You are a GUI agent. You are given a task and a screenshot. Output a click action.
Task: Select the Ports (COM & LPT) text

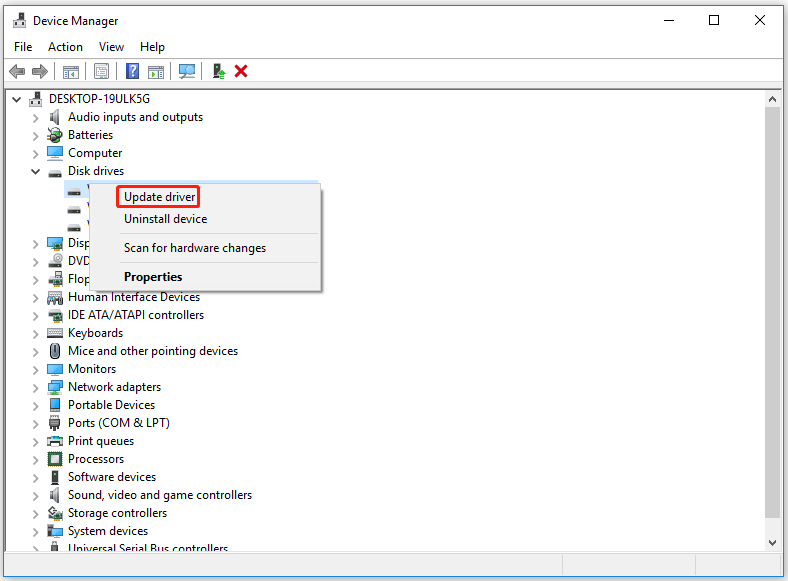pos(119,423)
